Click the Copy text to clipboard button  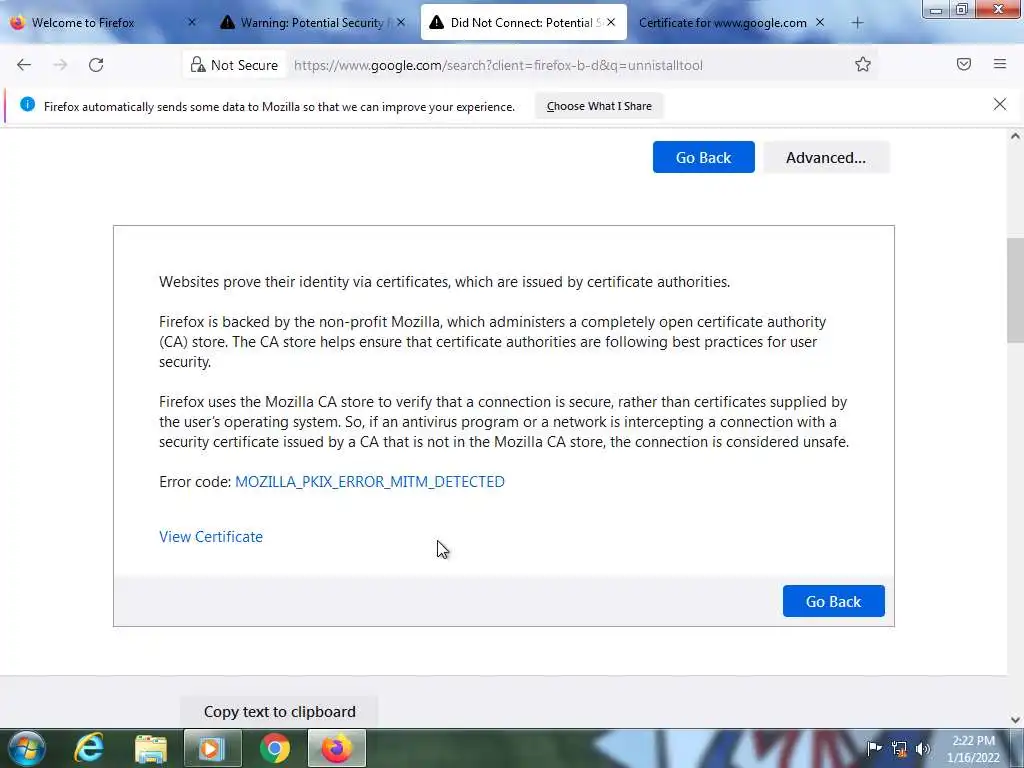point(280,712)
